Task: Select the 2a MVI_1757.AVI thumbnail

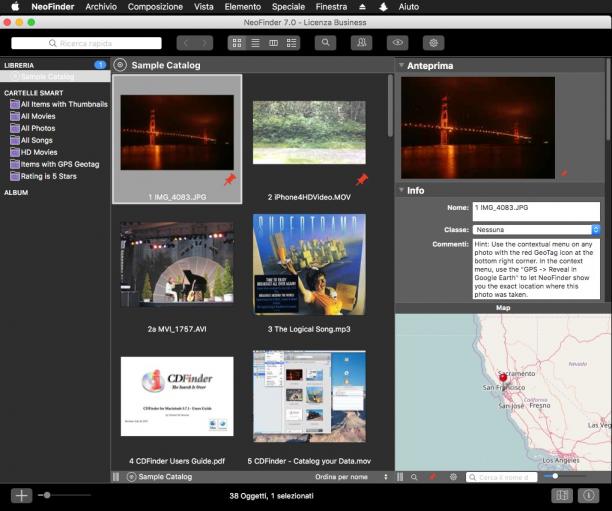Action: point(177,263)
